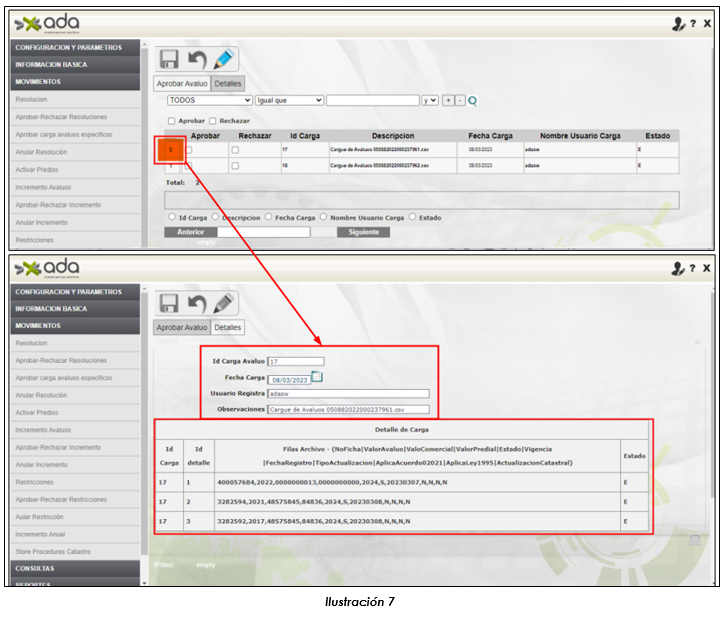725x618 pixels.
Task: Expand the 'Igual que' operator dropdown
Action: point(289,101)
